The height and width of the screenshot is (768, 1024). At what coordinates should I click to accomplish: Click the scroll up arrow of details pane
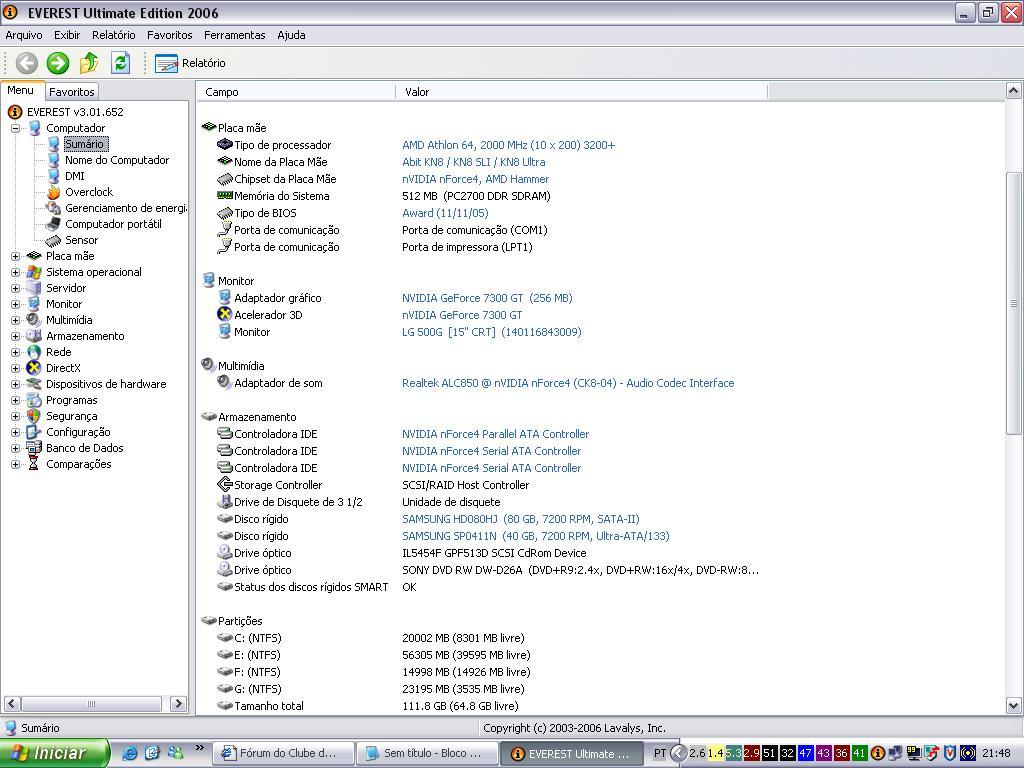(x=1014, y=90)
